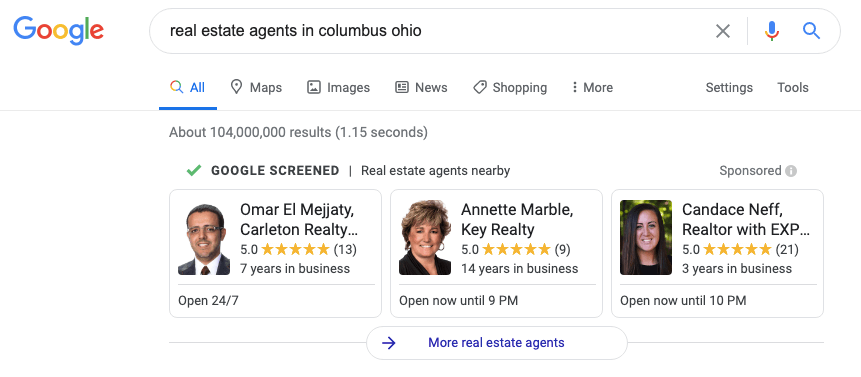Open the News tab
Image resolution: width=861 pixels, height=377 pixels.
pos(421,87)
